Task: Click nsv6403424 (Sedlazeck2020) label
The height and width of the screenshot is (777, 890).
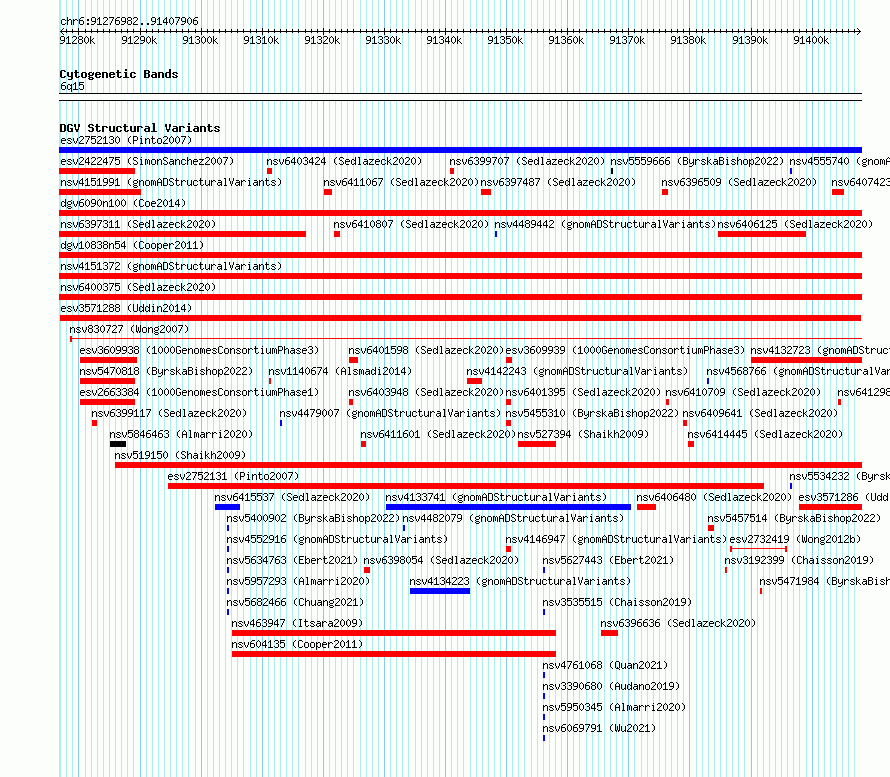Action: coord(345,161)
